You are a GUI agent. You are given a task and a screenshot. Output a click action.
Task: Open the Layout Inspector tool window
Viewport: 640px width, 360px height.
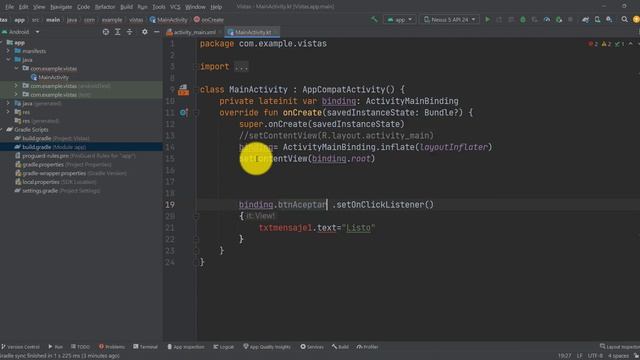pos(620,347)
